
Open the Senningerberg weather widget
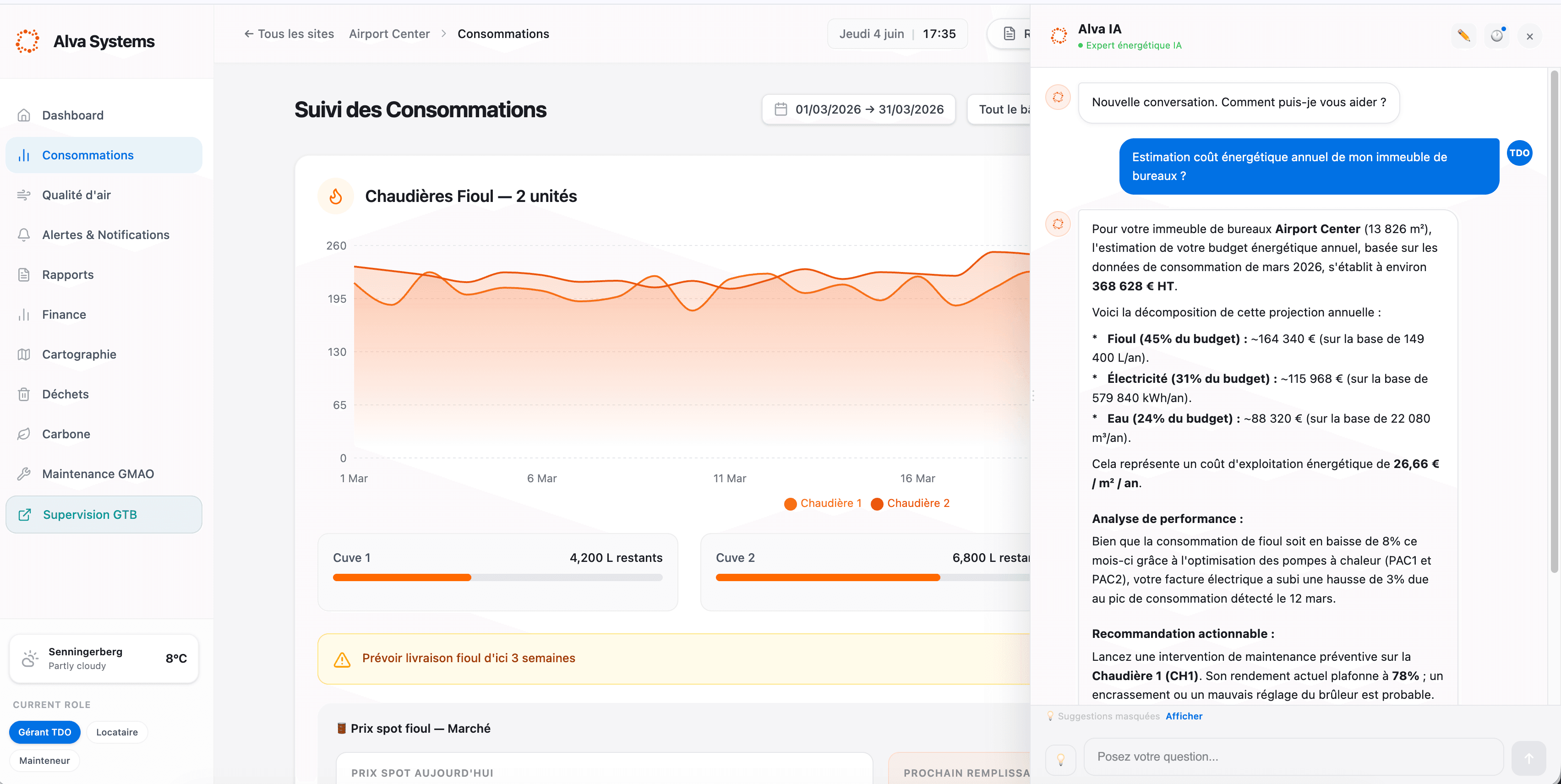pyautogui.click(x=104, y=659)
